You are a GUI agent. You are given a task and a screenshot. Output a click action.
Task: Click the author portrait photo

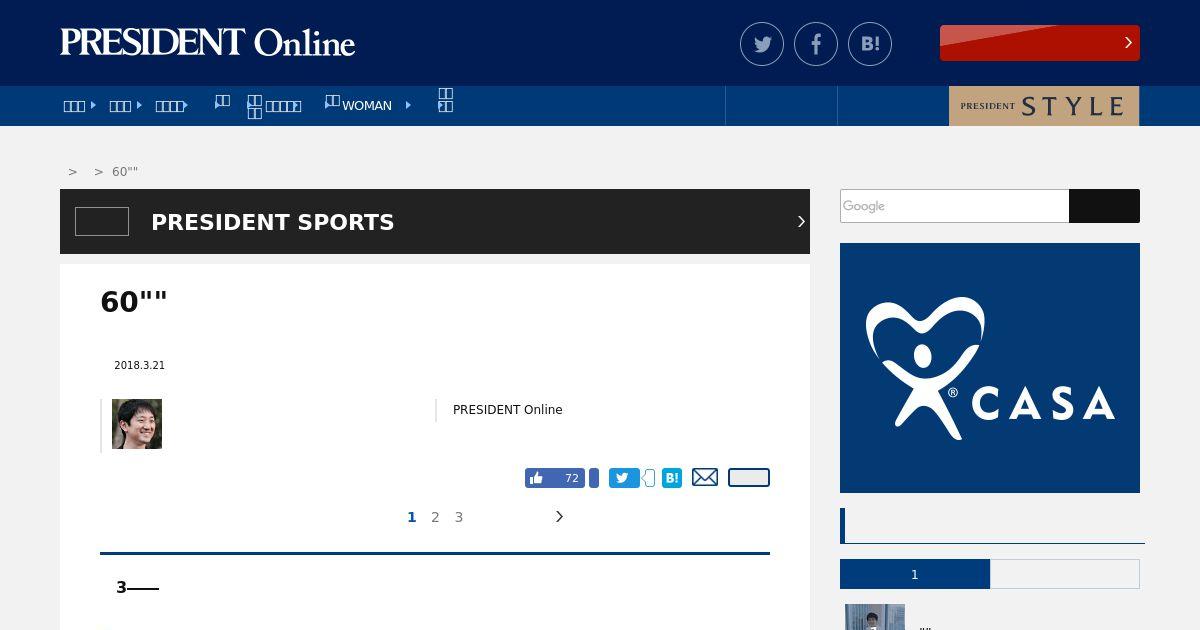[137, 424]
